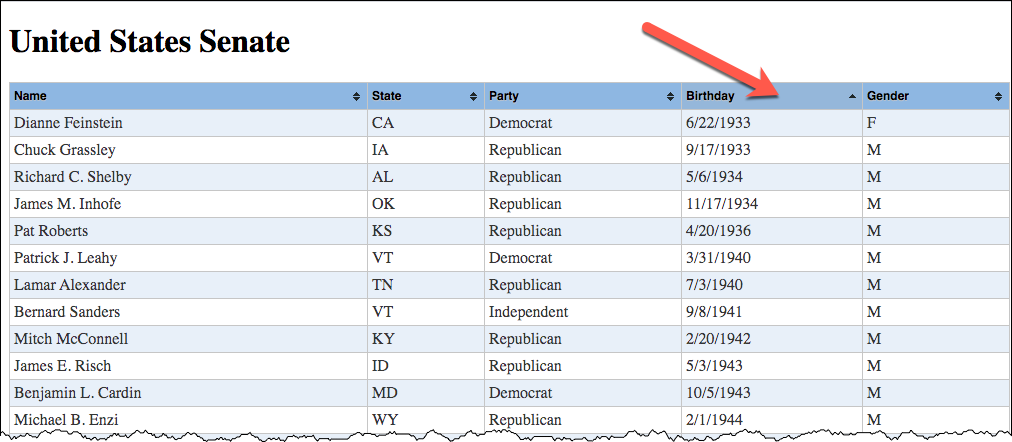Click the Birthday ascending sort arrow
This screenshot has height=442, width=1012.
coord(852,96)
